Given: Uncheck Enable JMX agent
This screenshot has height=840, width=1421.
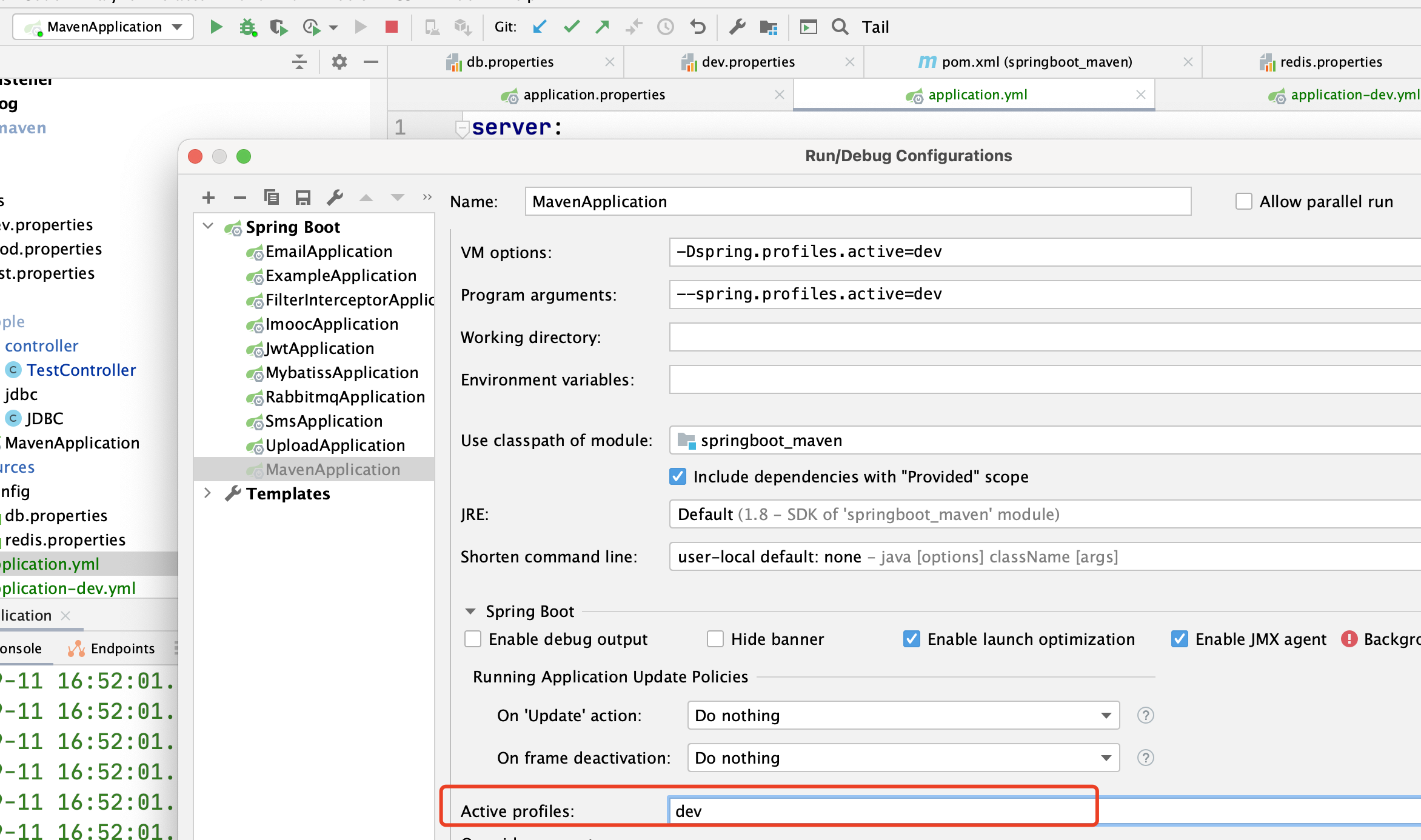Looking at the screenshot, I should click(1180, 639).
